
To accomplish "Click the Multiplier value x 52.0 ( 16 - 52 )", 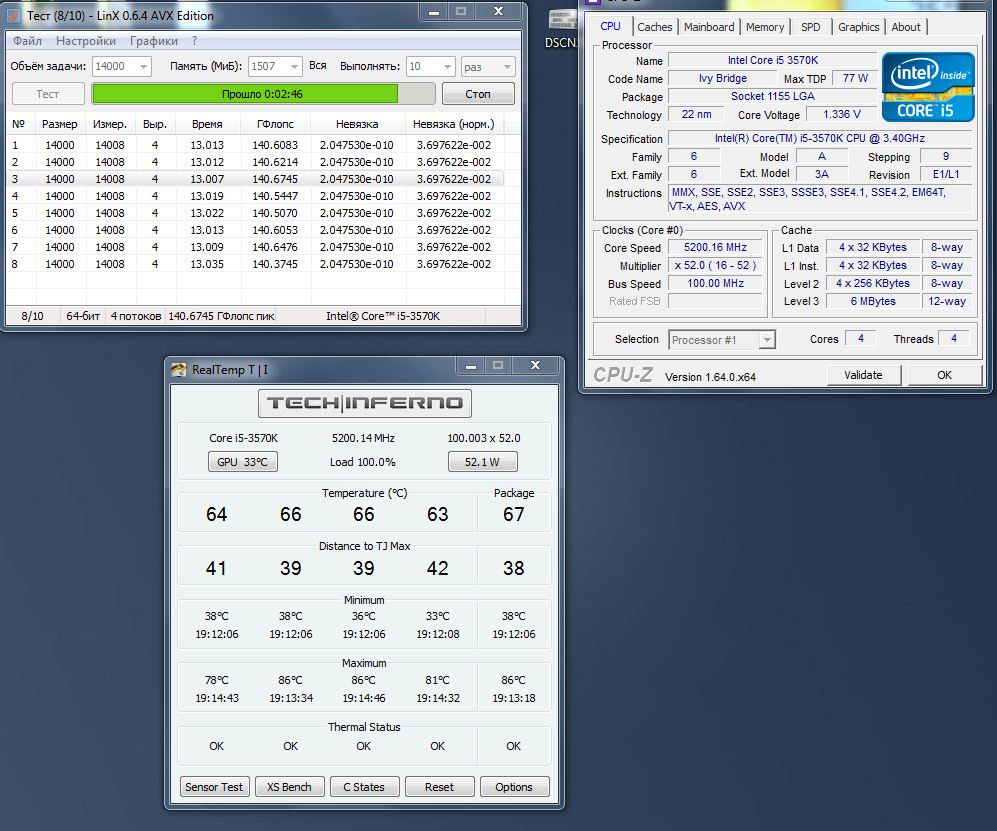I will (x=715, y=265).
